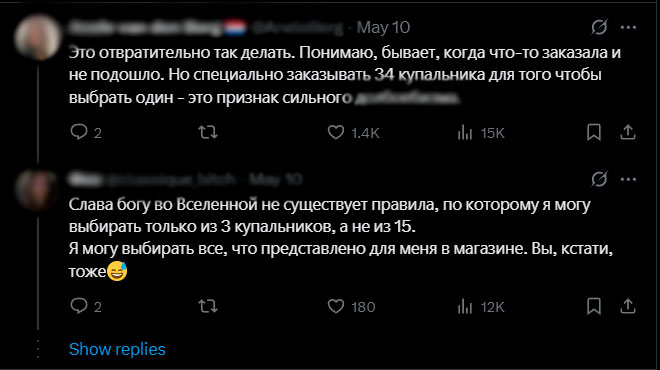Retweet the first tweet dated May 10
Viewport: 660px width, 370px height.
tap(208, 132)
